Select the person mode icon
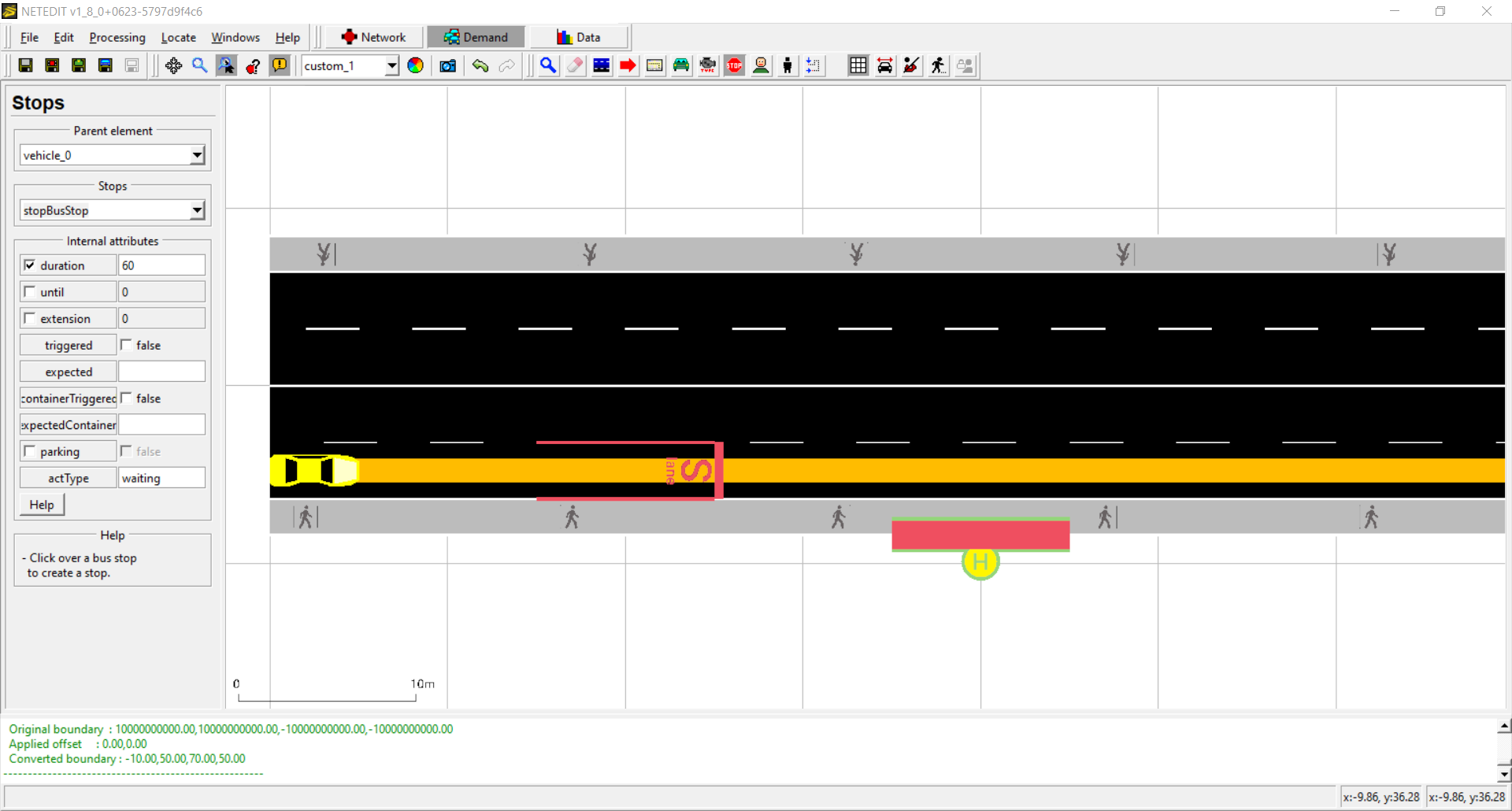Viewport: 1512px width, 811px height. (787, 66)
